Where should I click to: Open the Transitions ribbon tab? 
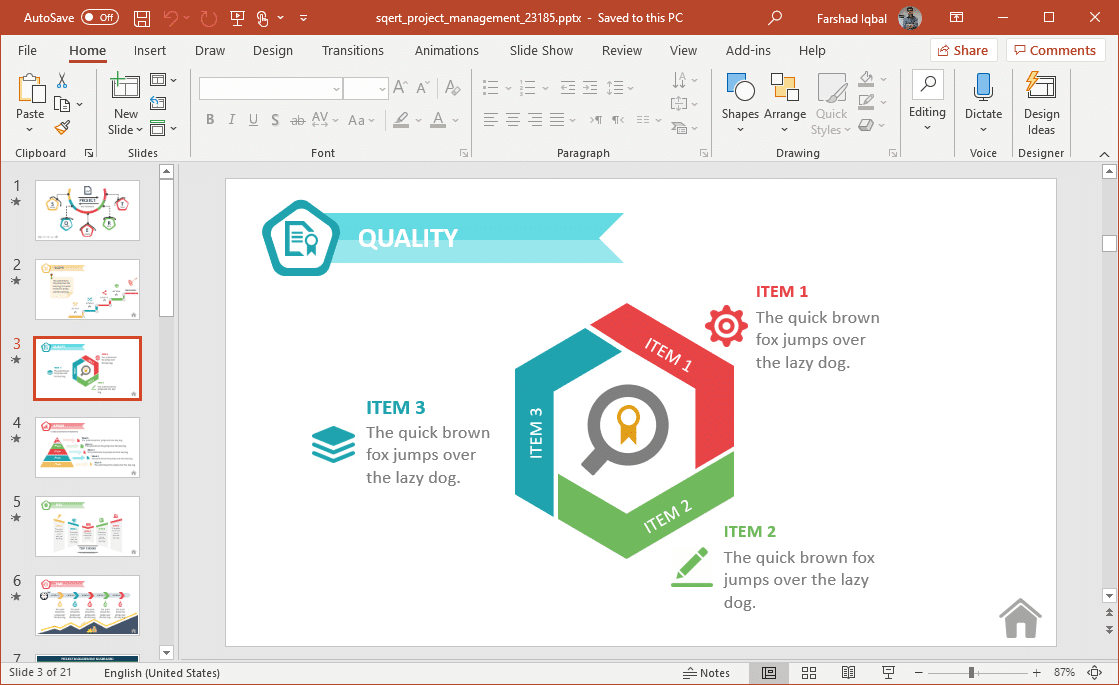click(x=352, y=51)
